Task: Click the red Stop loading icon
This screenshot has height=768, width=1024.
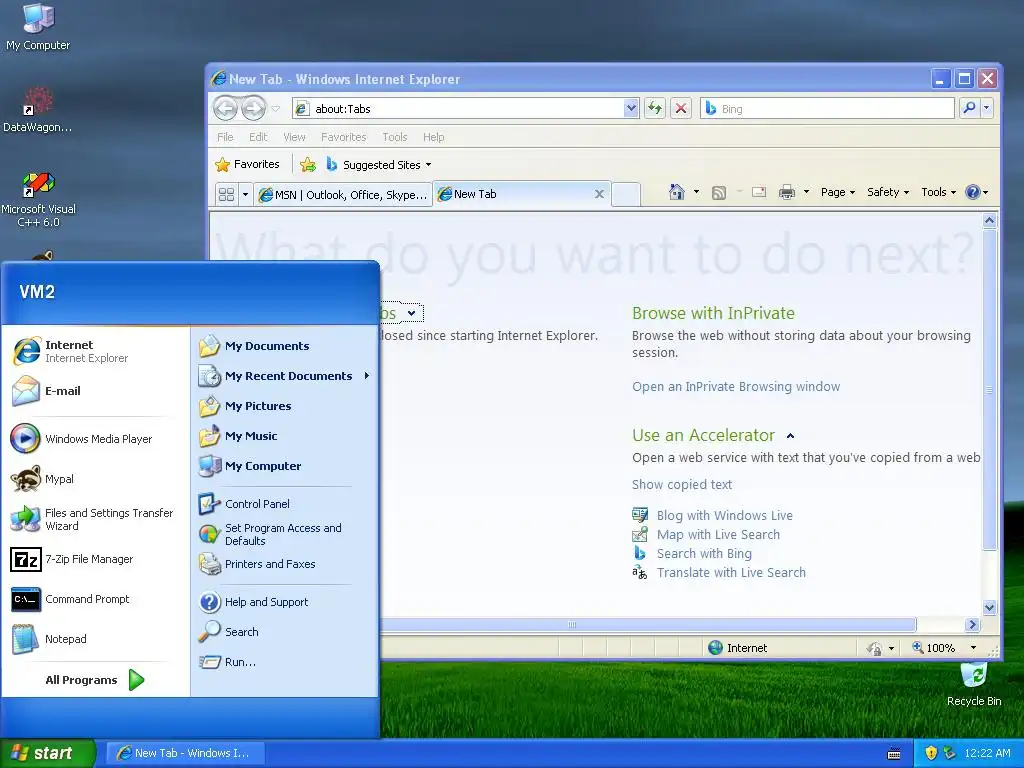Action: 681,108
